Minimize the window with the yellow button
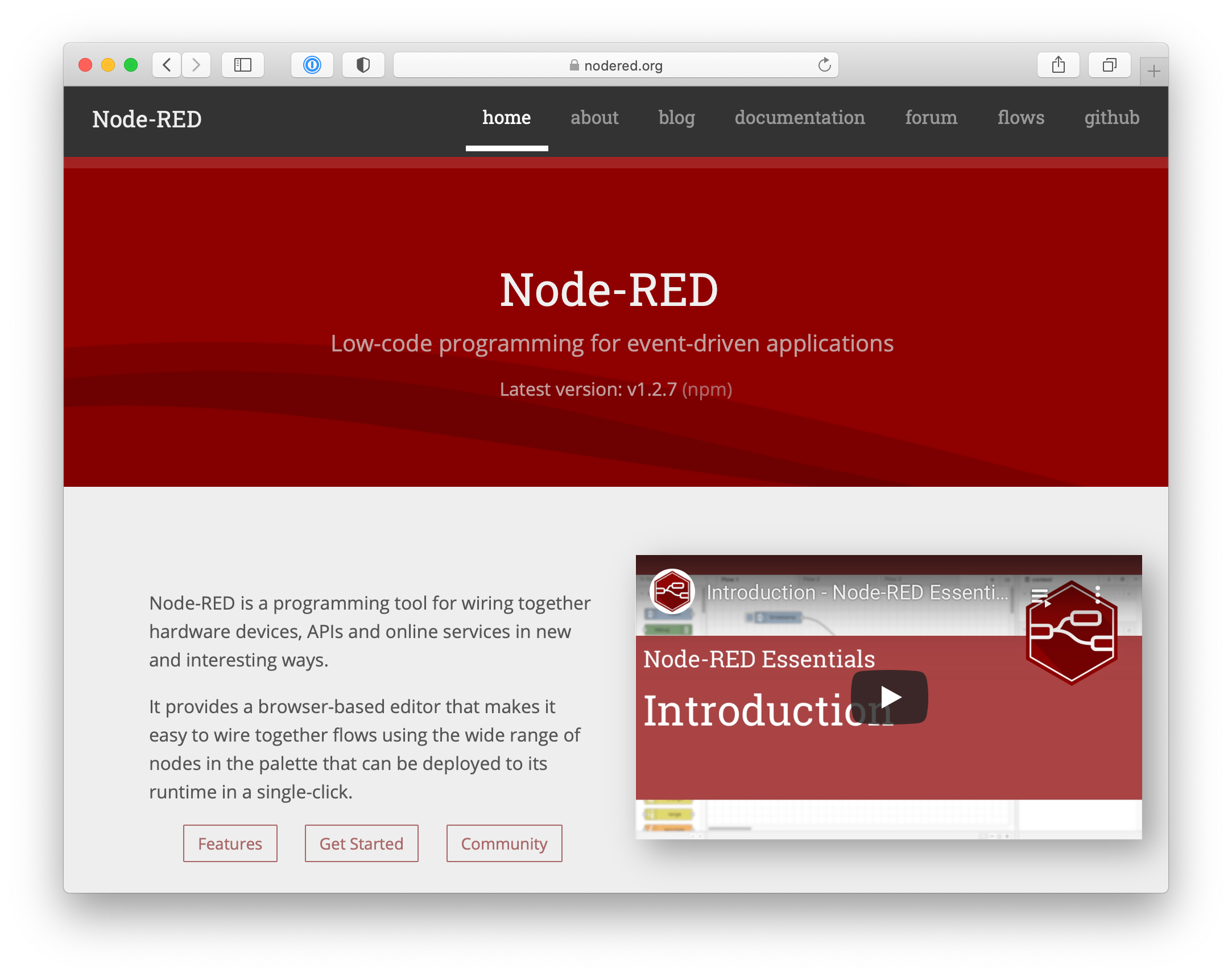 coord(108,65)
